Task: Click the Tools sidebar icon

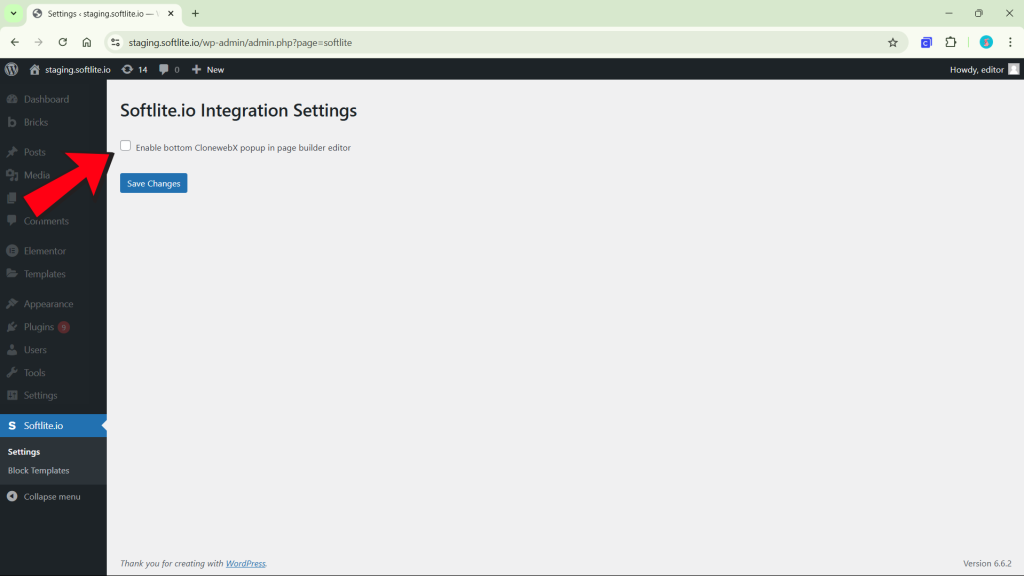Action: click(x=11, y=372)
